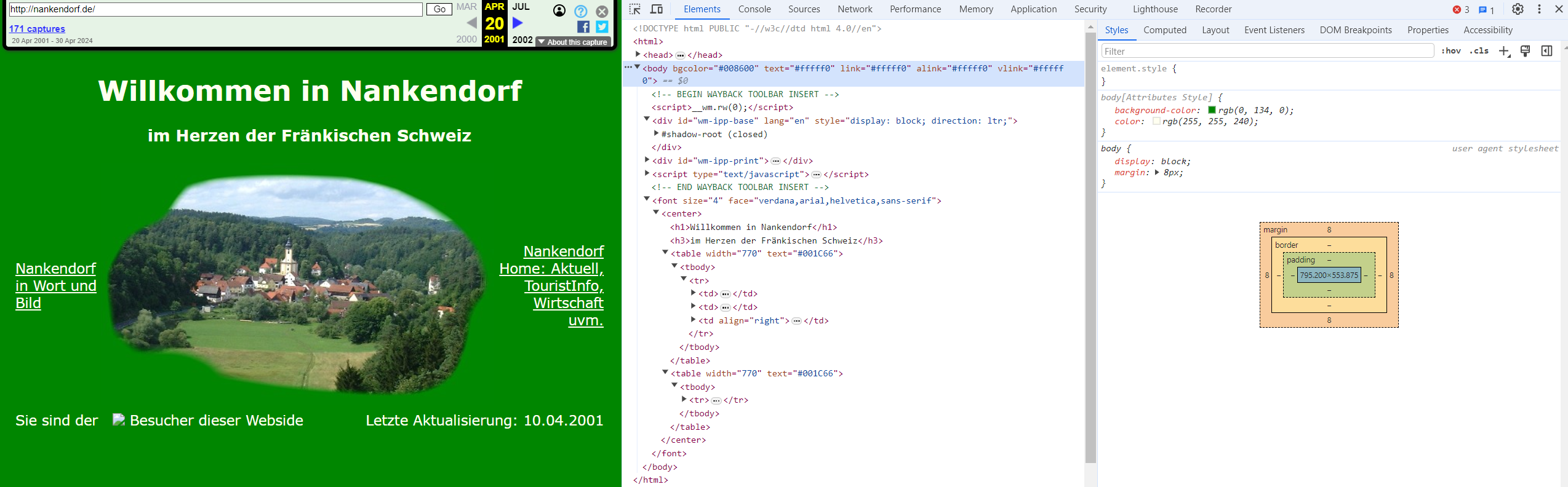1568x487 pixels.
Task: Close the Wayback toolbar
Action: (x=602, y=11)
